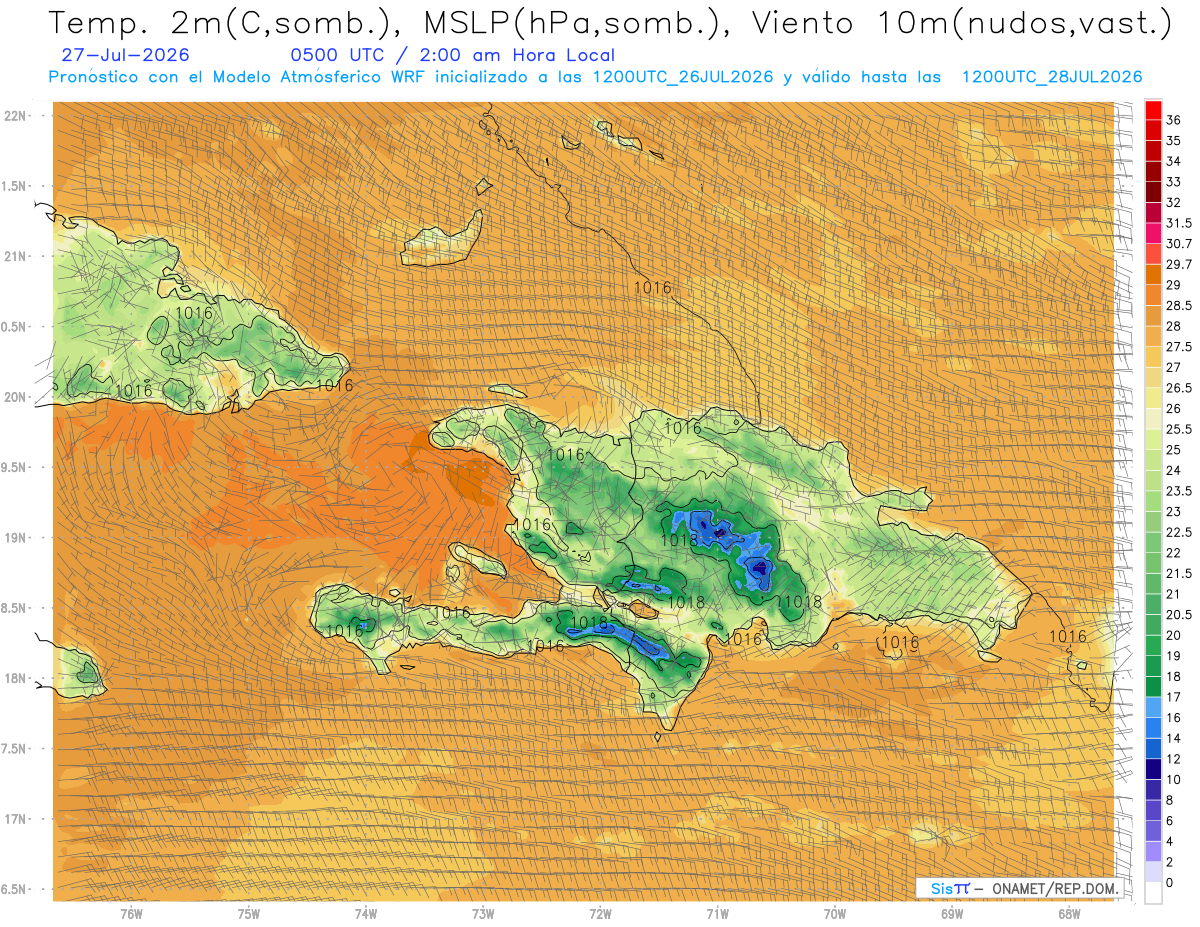Click the legend value "6"
The image size is (1200, 927).
point(1170,821)
